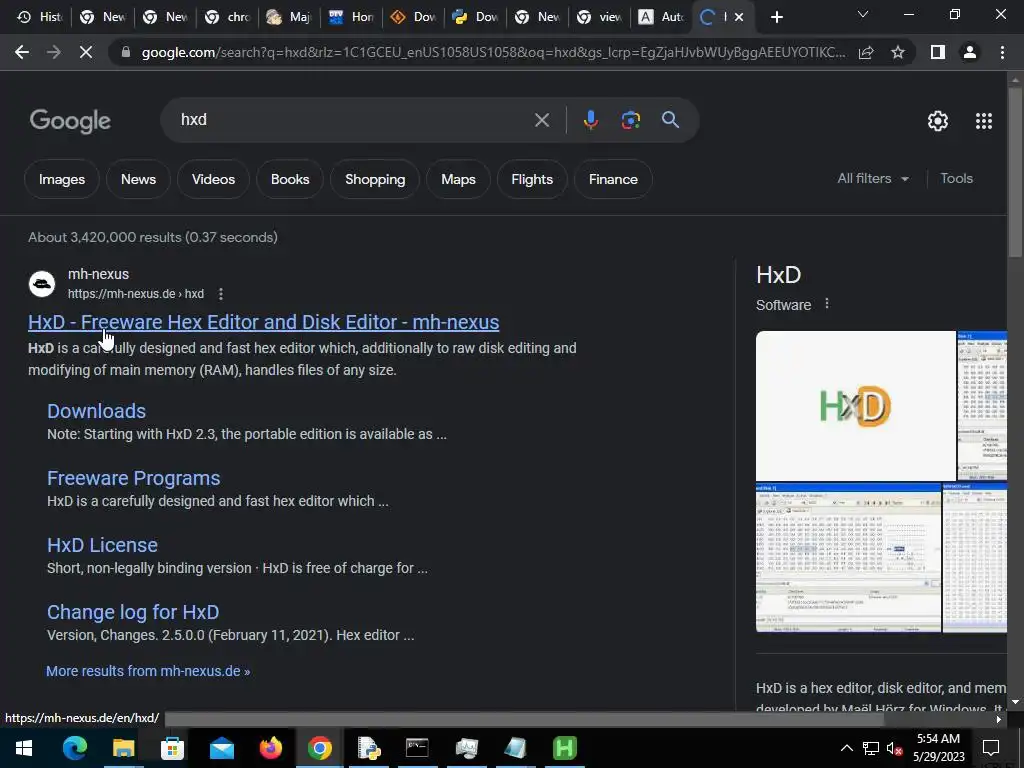
Task: Launch Firefox from the taskbar
Action: 270,748
